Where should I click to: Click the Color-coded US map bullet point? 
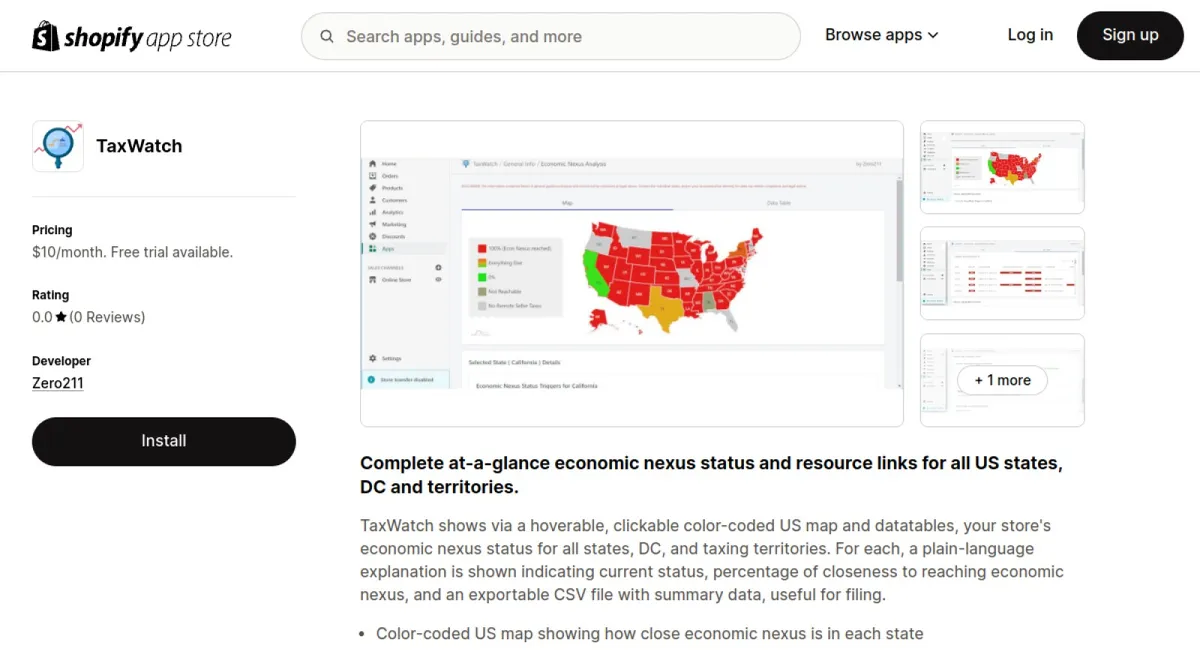click(650, 633)
